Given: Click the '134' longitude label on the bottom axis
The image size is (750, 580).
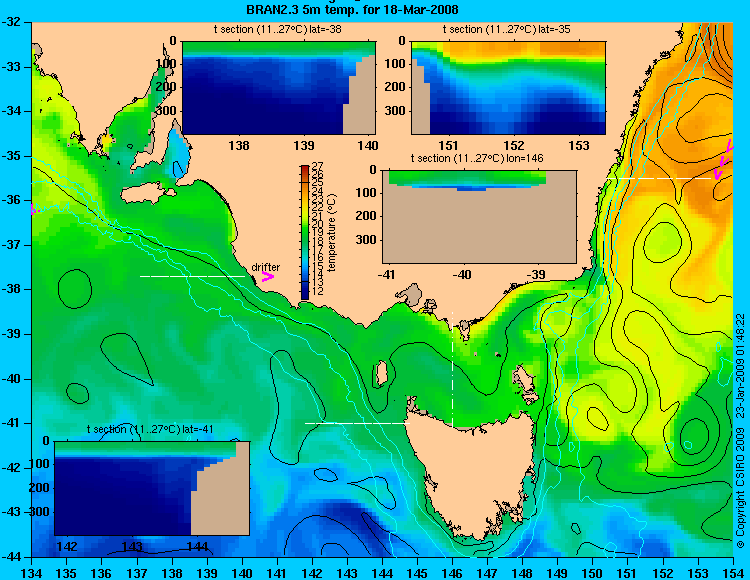Looking at the screenshot, I should (x=32, y=573).
